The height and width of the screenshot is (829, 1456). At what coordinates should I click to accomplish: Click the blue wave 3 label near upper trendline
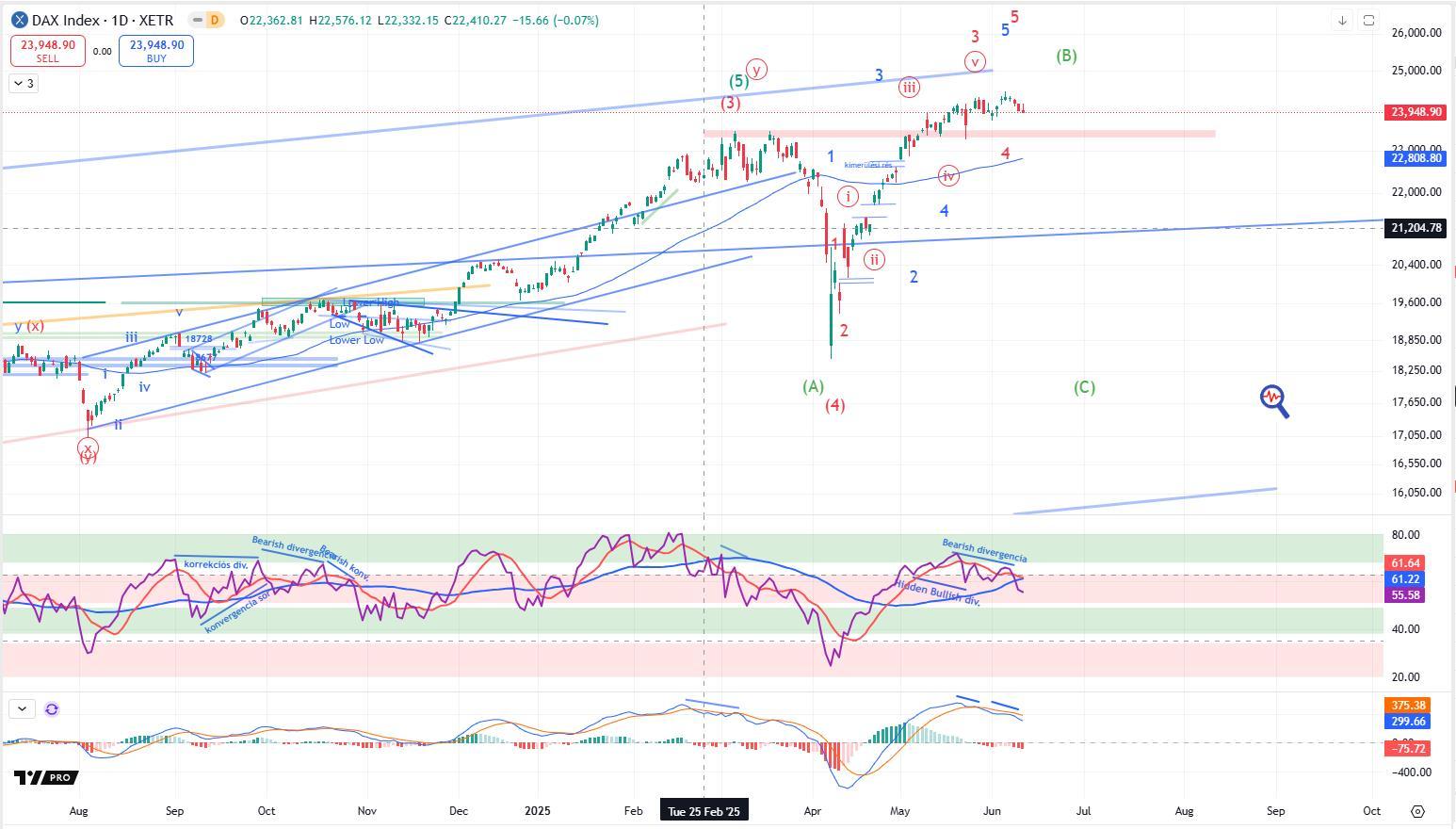879,75
